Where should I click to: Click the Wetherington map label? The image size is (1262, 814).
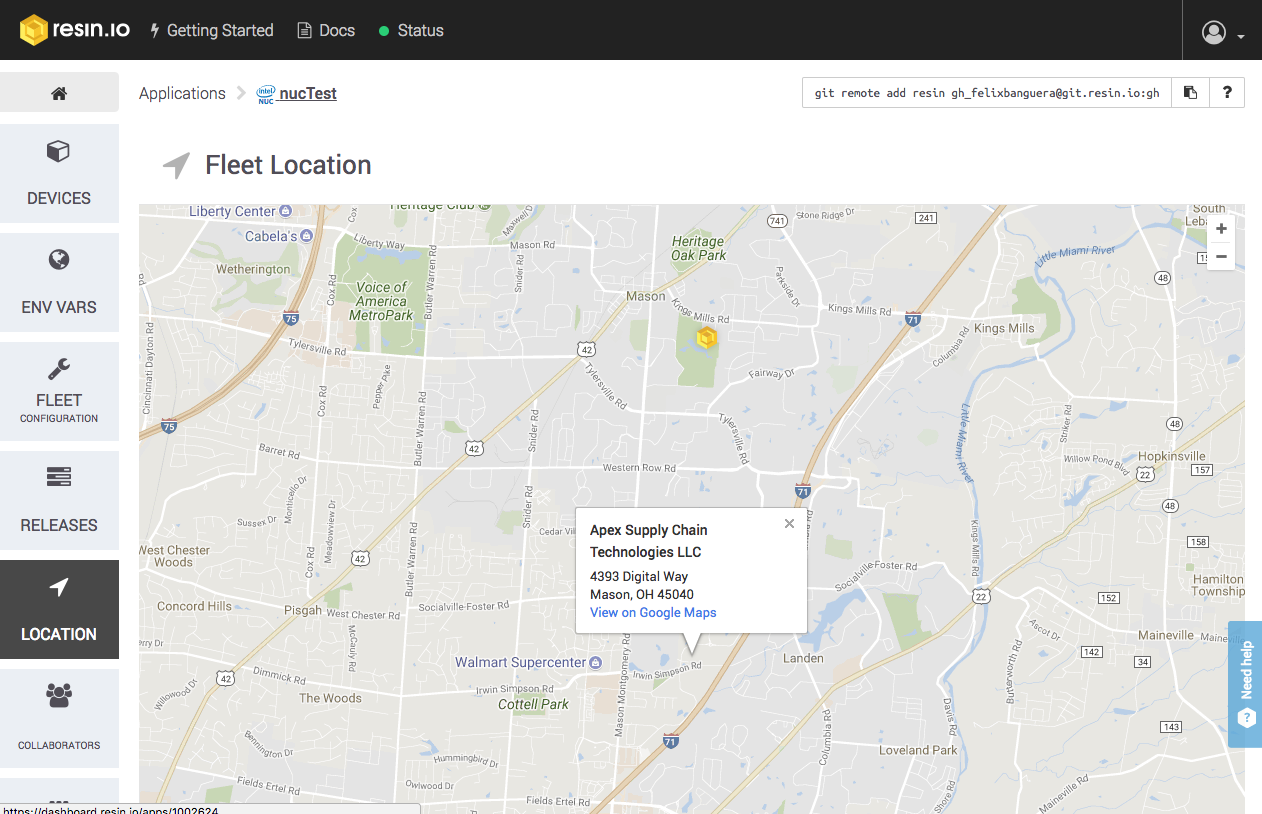click(x=253, y=270)
